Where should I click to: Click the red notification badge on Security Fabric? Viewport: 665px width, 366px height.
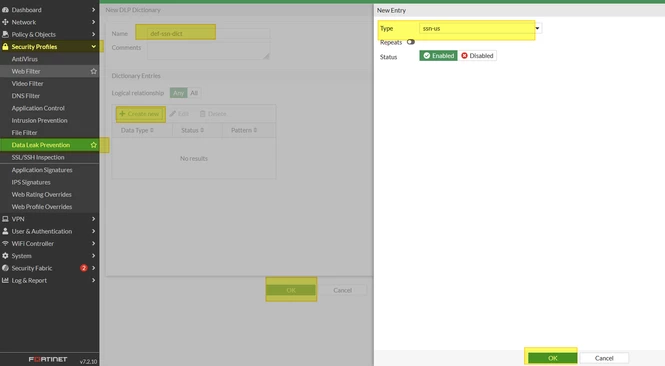(x=84, y=268)
